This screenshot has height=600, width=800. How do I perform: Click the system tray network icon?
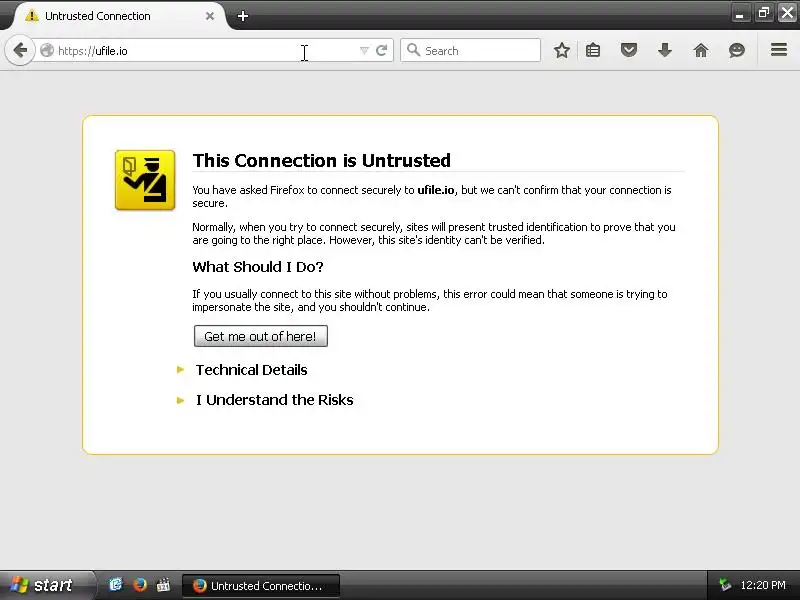(724, 585)
